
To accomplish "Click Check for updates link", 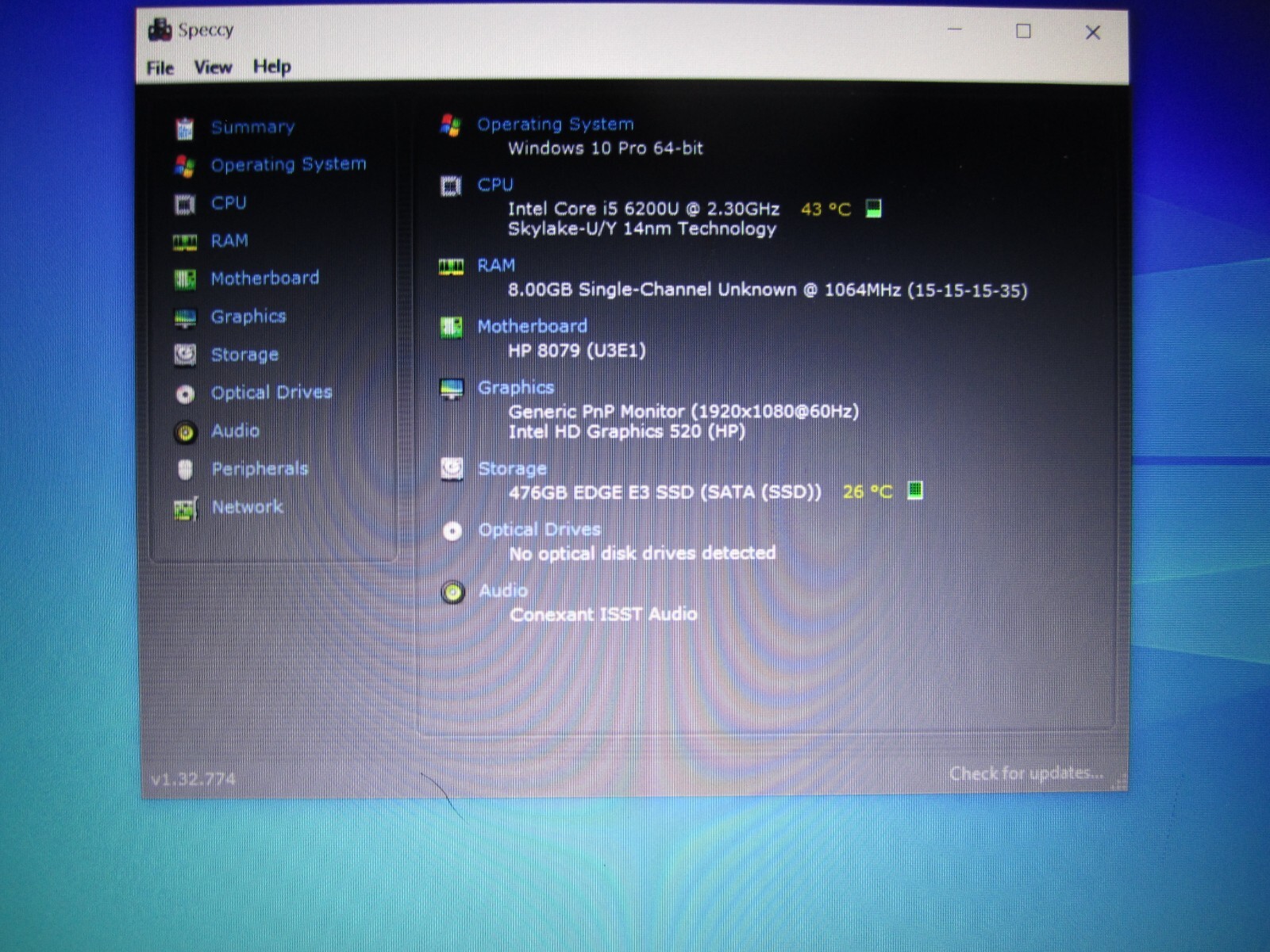I will point(1026,773).
